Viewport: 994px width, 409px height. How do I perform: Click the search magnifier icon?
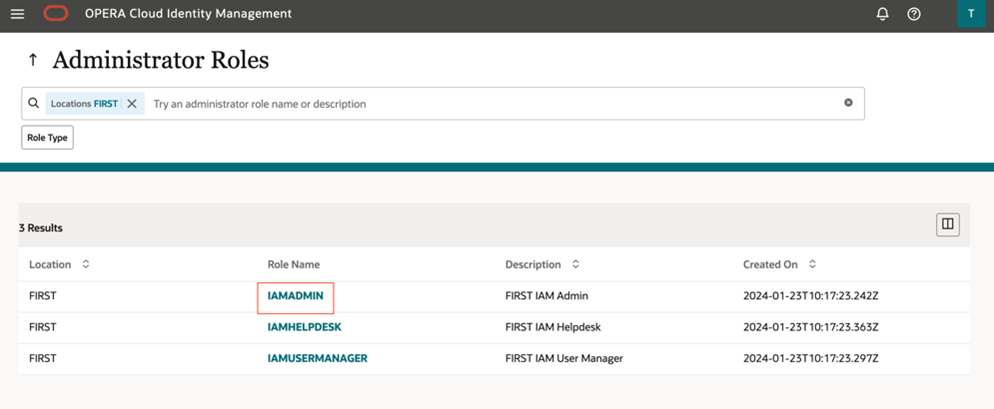click(34, 103)
